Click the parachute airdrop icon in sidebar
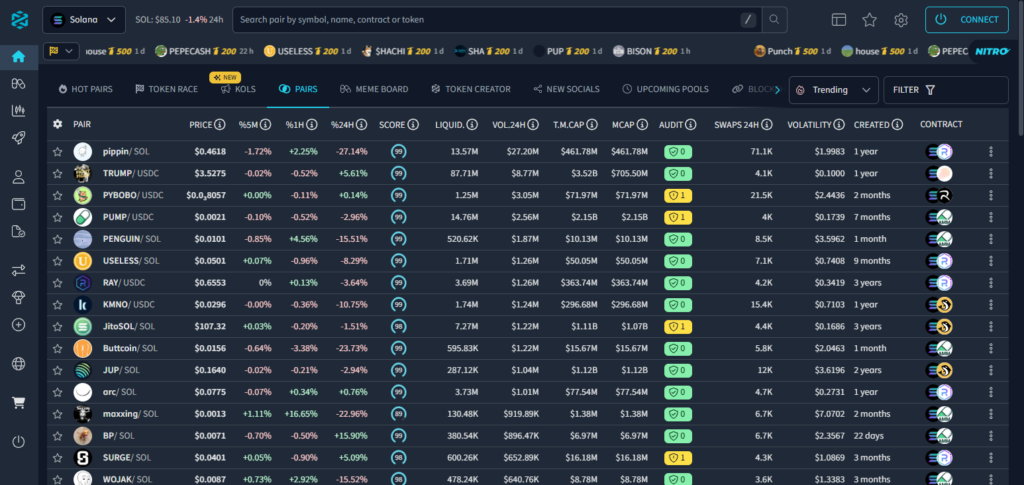The height and width of the screenshot is (485, 1024). 18,297
